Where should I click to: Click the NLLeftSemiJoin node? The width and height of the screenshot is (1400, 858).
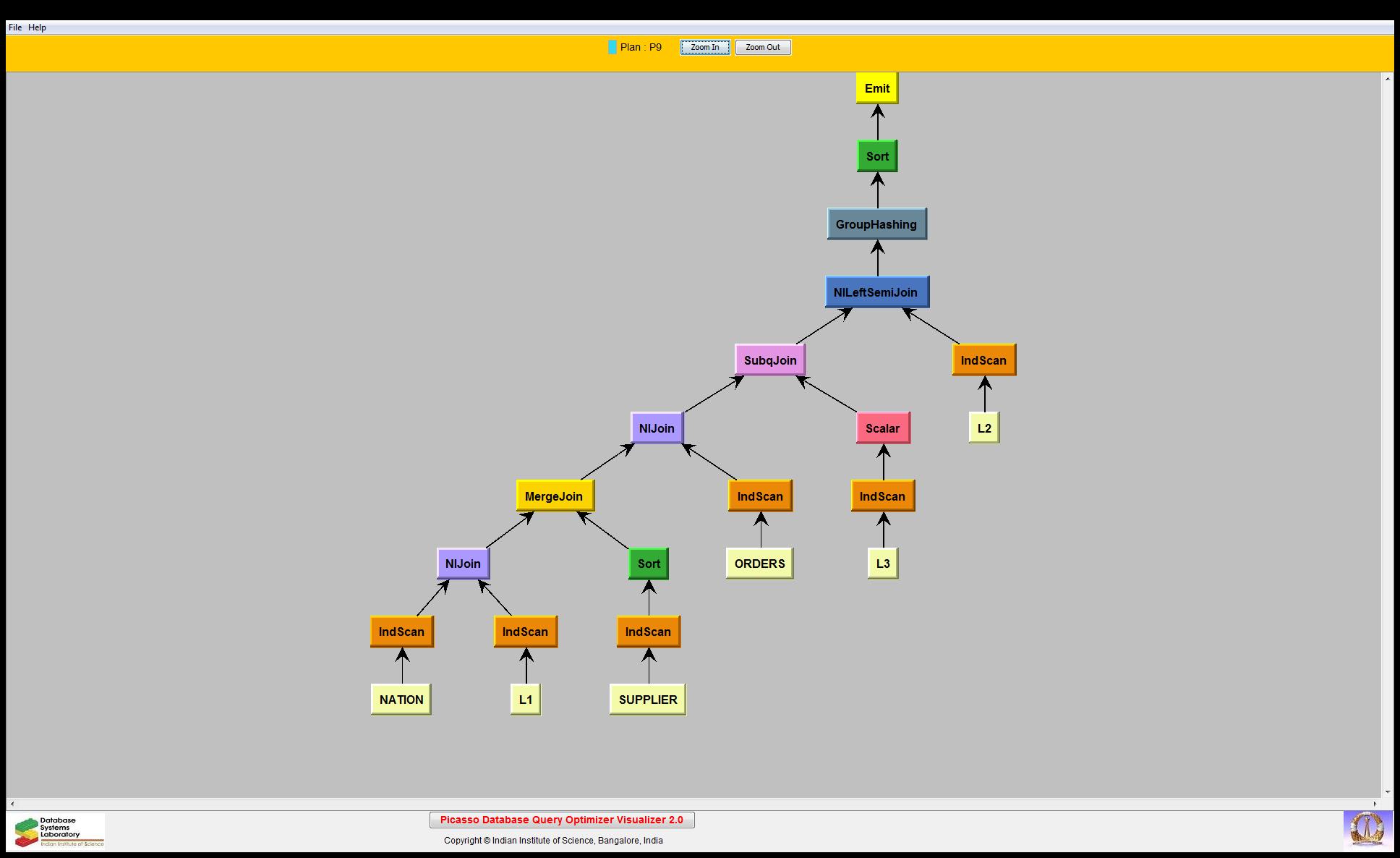click(876, 292)
